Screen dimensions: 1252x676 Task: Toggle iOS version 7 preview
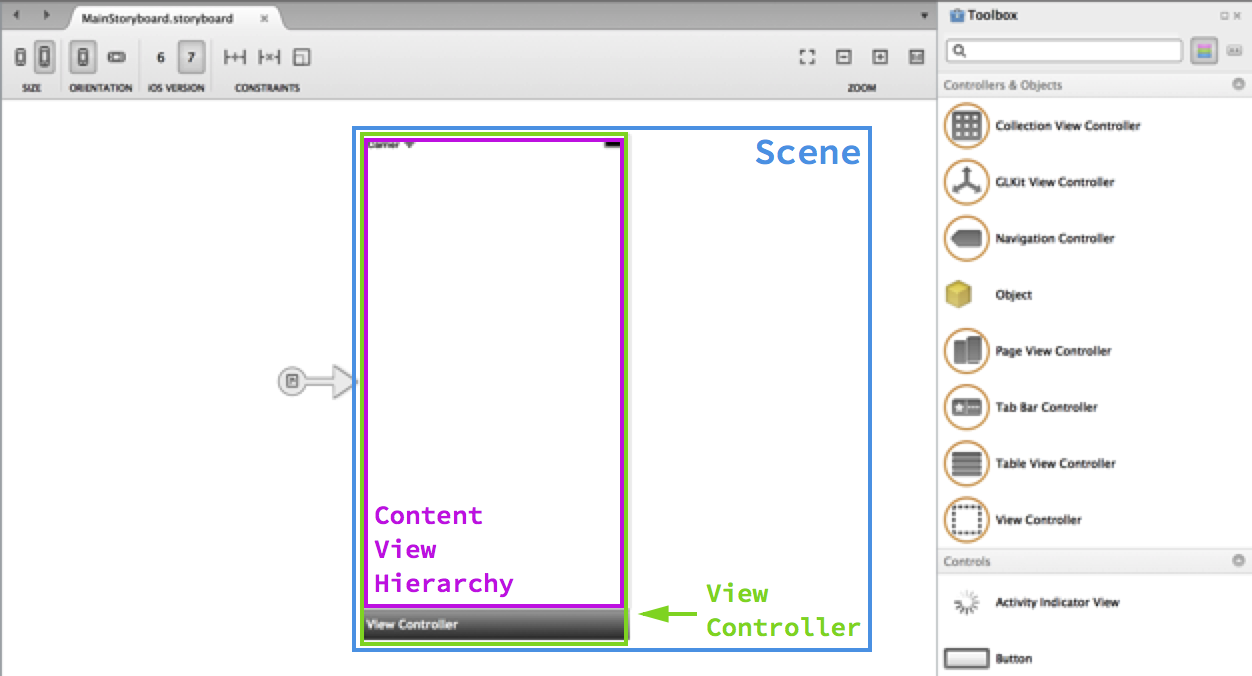click(x=191, y=58)
